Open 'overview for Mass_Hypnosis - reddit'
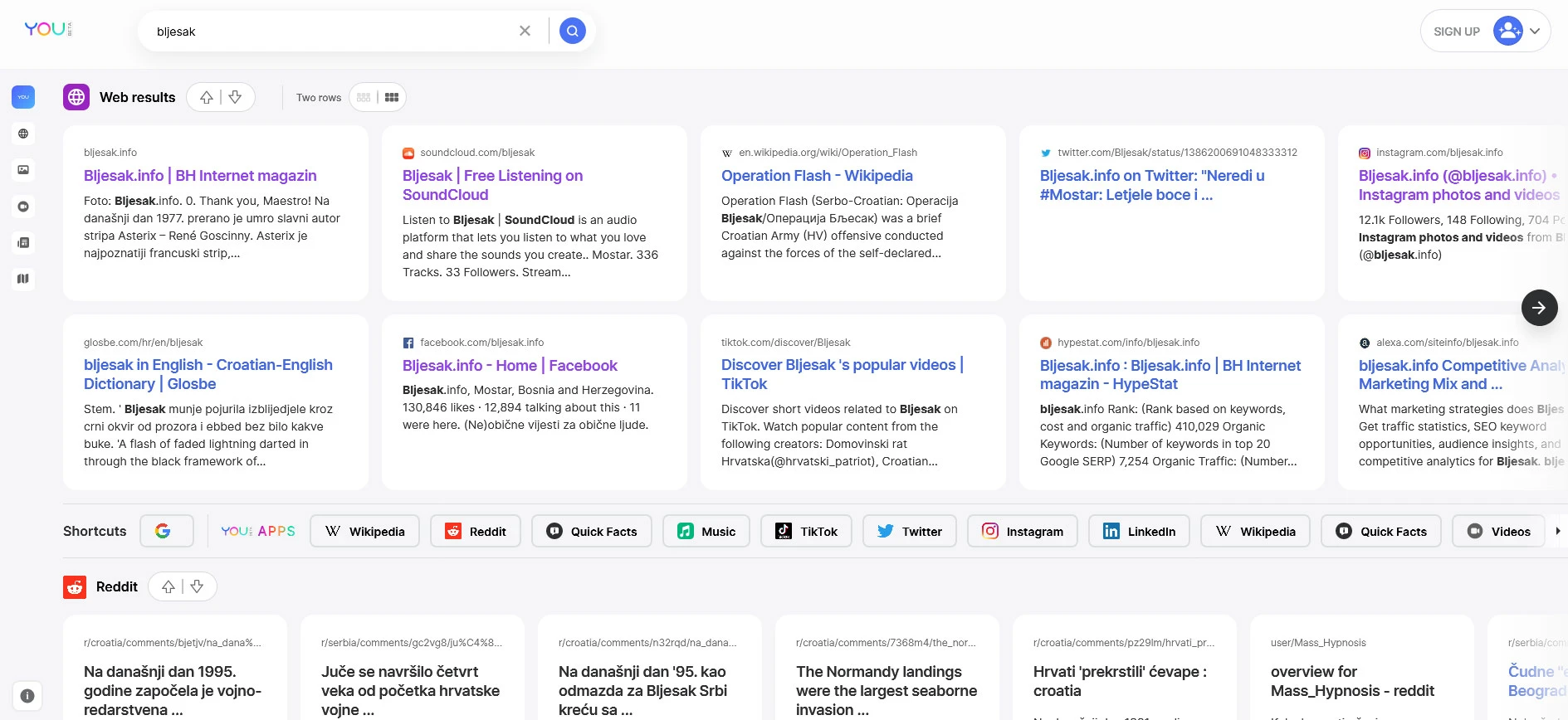This screenshot has height=720, width=1568. (1353, 681)
